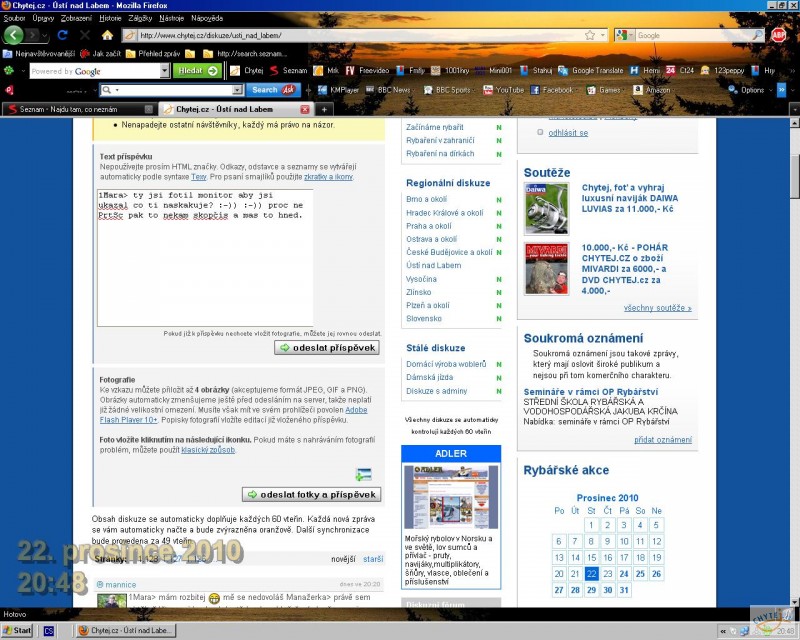Open the Domácí výroba woblerů discussion
Image resolution: width=800 pixels, height=640 pixels.
(446, 364)
